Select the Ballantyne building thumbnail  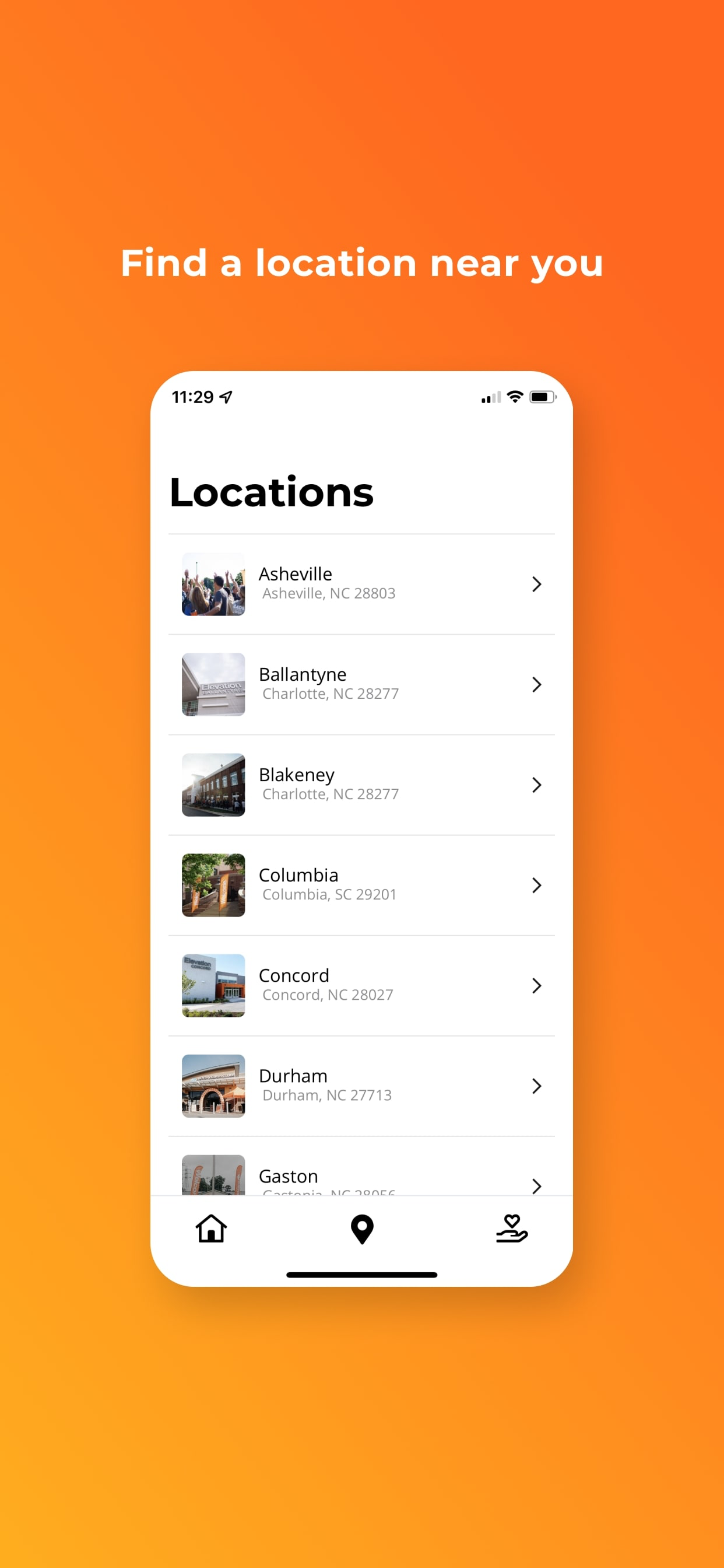click(213, 685)
